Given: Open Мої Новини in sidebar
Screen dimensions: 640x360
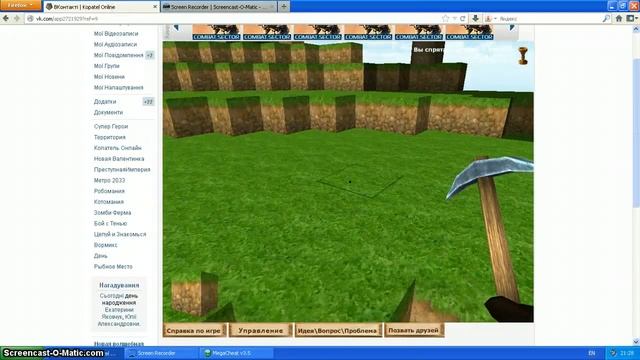Looking at the screenshot, I should (x=109, y=77).
